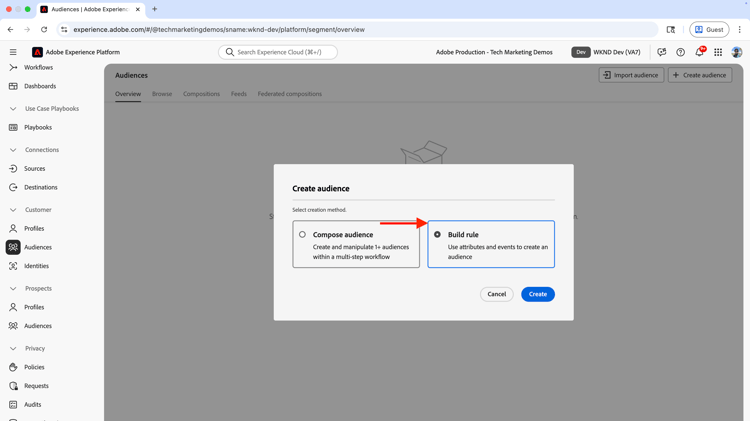This screenshot has height=421, width=750.
Task: Switch to the Compositions tab
Action: 201,94
